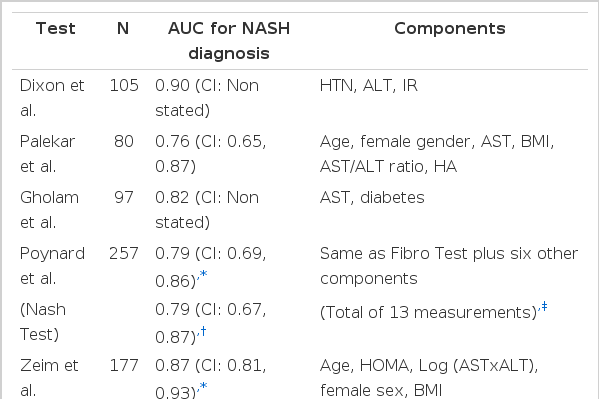Select the sample size value 257

(x=124, y=253)
